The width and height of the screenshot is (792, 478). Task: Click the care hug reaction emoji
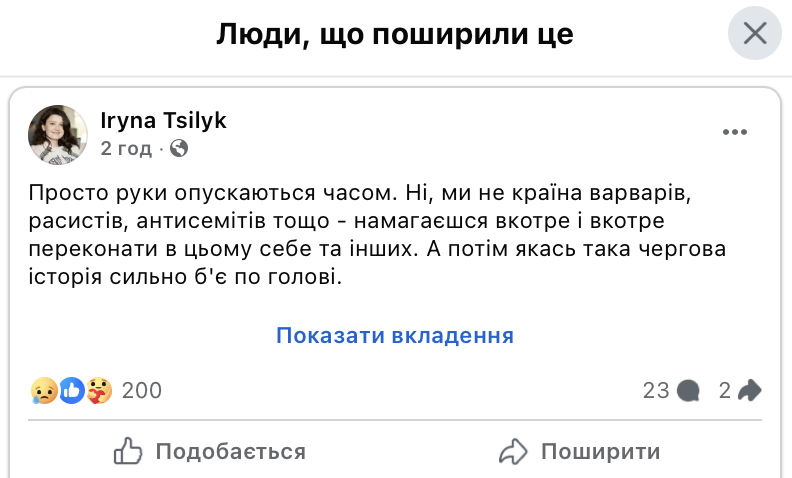click(98, 390)
